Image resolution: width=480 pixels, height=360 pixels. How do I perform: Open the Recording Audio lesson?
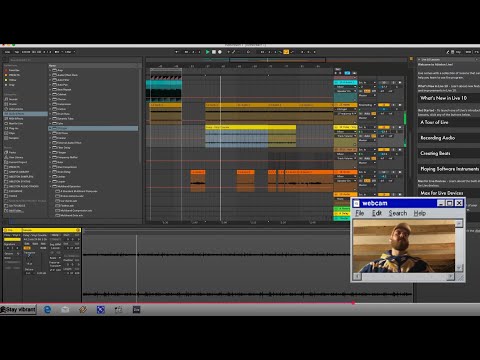pyautogui.click(x=449, y=138)
